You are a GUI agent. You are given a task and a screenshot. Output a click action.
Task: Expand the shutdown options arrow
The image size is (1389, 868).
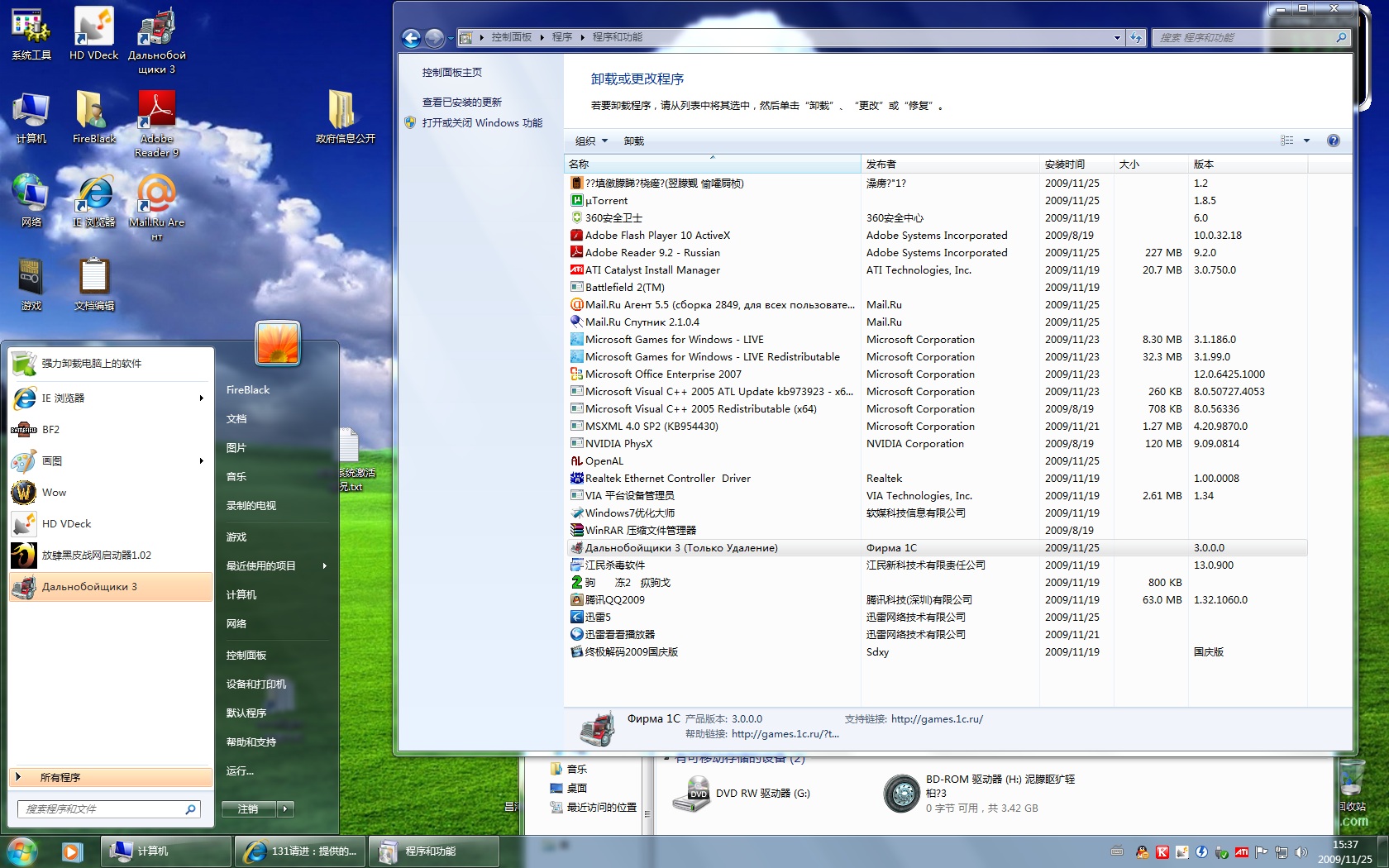285,809
